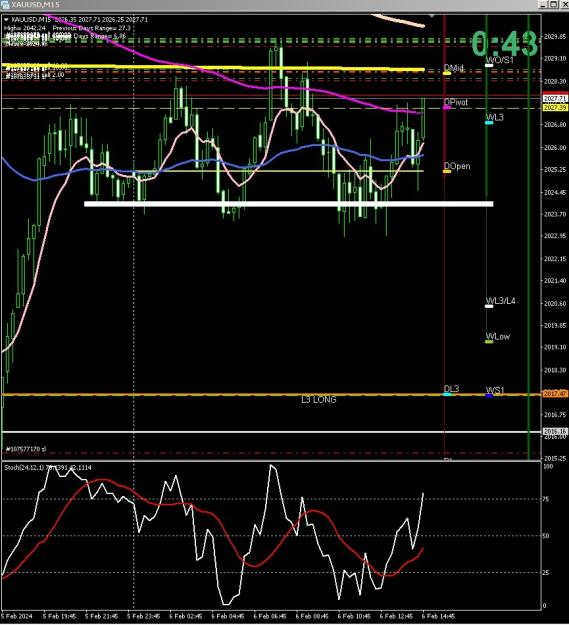Click the L3 LONG text label
569x625 pixels.
coord(319,400)
